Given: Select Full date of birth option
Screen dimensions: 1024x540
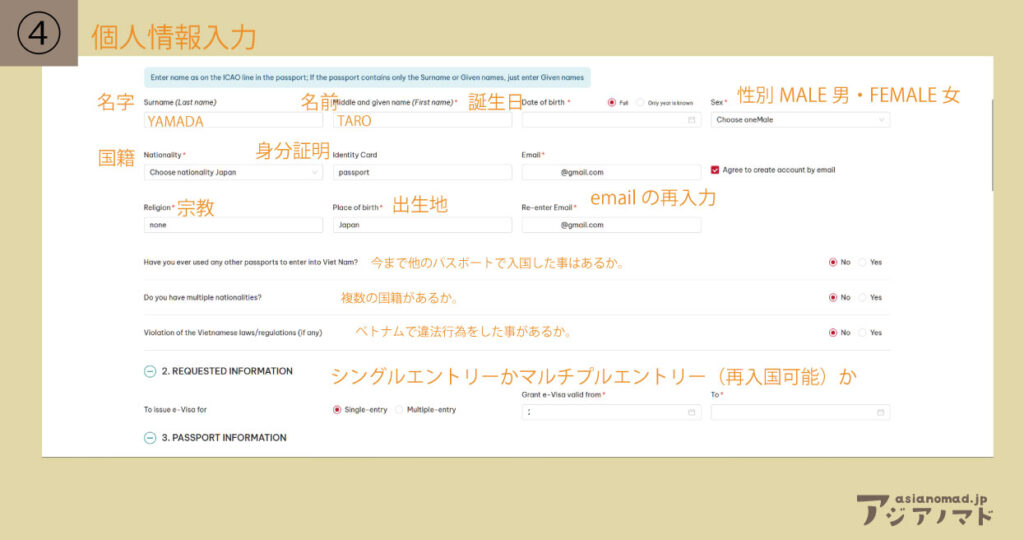Looking at the screenshot, I should point(611,102).
